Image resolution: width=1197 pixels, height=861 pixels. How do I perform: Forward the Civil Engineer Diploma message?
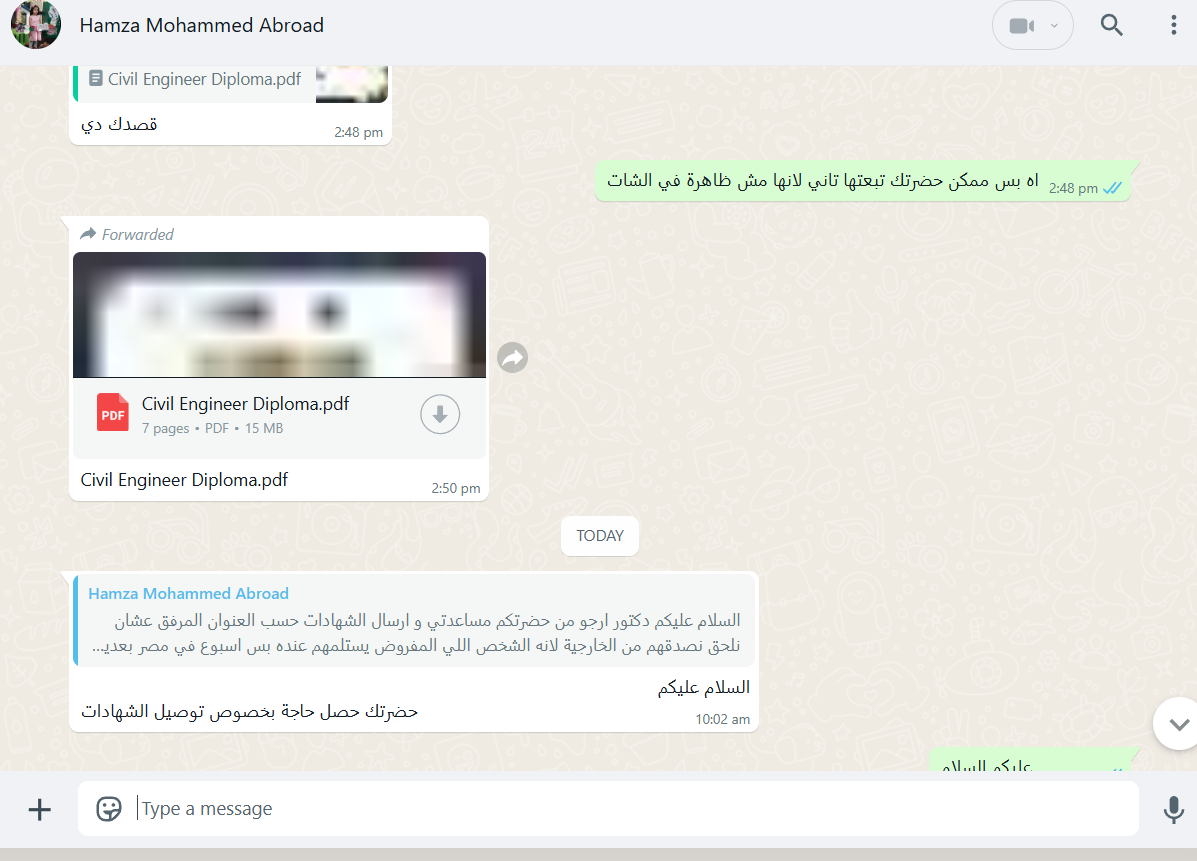[x=512, y=357]
